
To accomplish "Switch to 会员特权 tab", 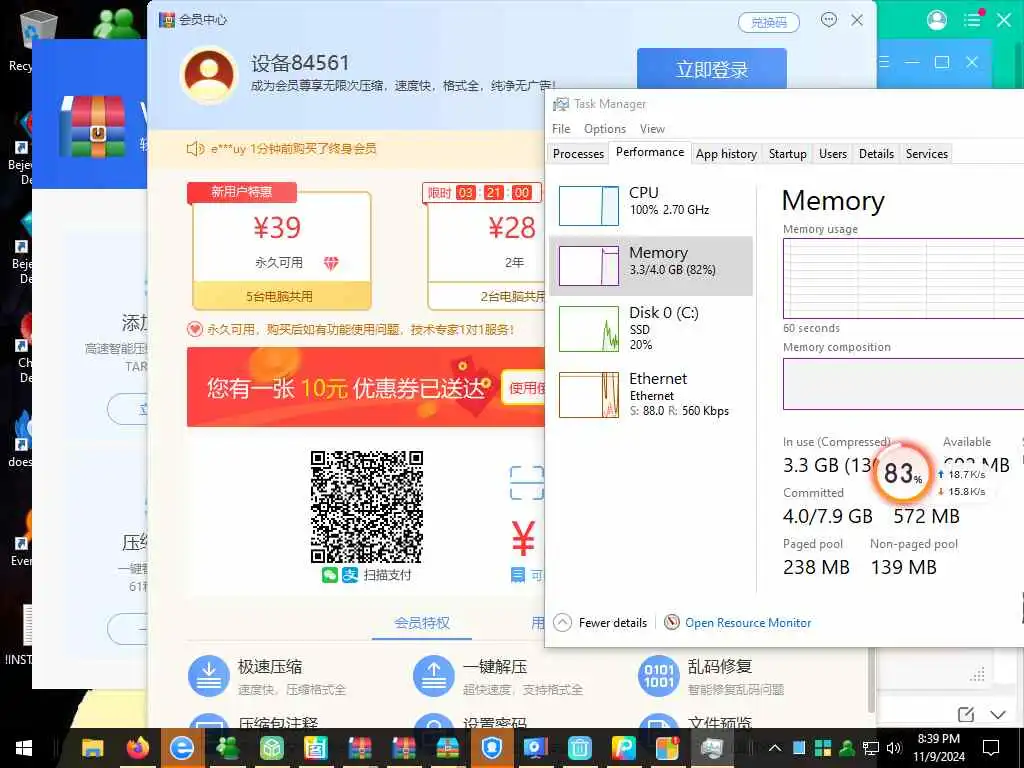I will tap(422, 622).
